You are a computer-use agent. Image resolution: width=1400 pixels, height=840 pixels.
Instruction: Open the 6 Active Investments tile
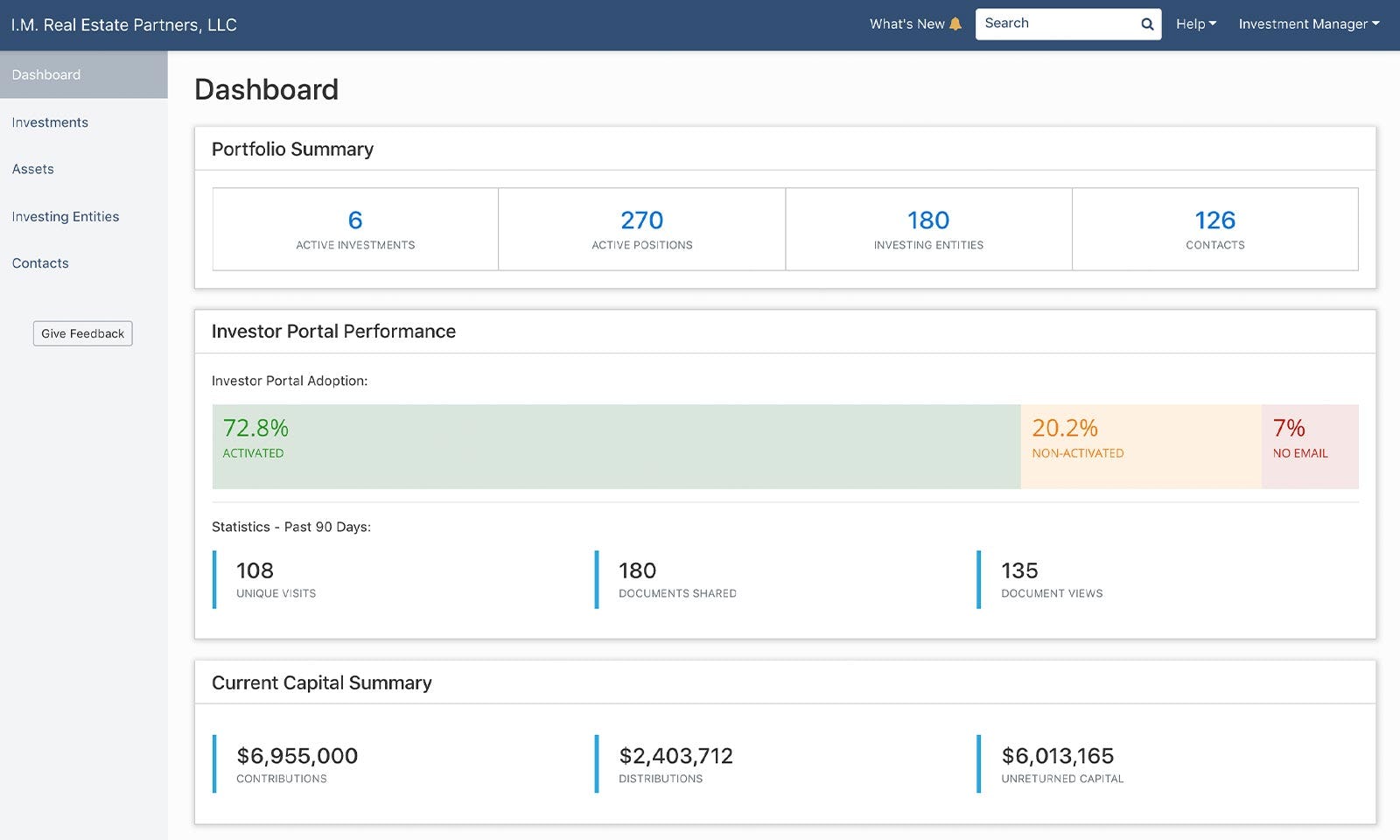point(355,229)
